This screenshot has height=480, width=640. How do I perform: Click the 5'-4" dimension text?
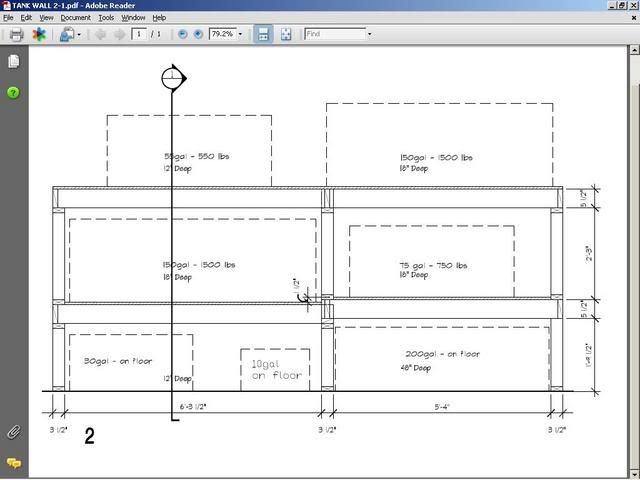[x=442, y=407]
